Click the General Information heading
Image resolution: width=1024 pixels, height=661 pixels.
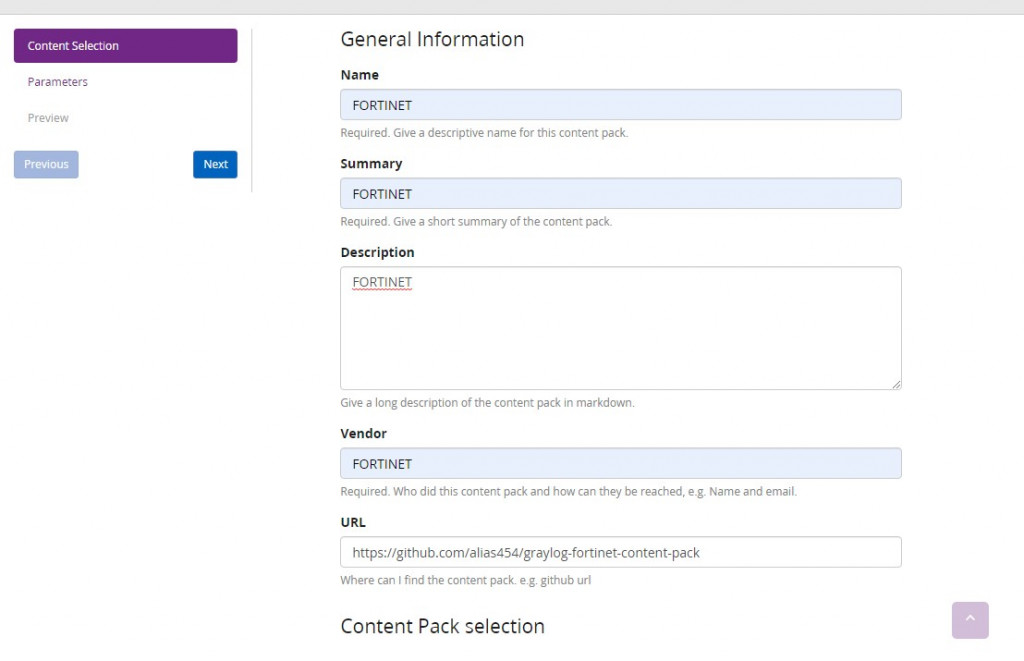[432, 40]
